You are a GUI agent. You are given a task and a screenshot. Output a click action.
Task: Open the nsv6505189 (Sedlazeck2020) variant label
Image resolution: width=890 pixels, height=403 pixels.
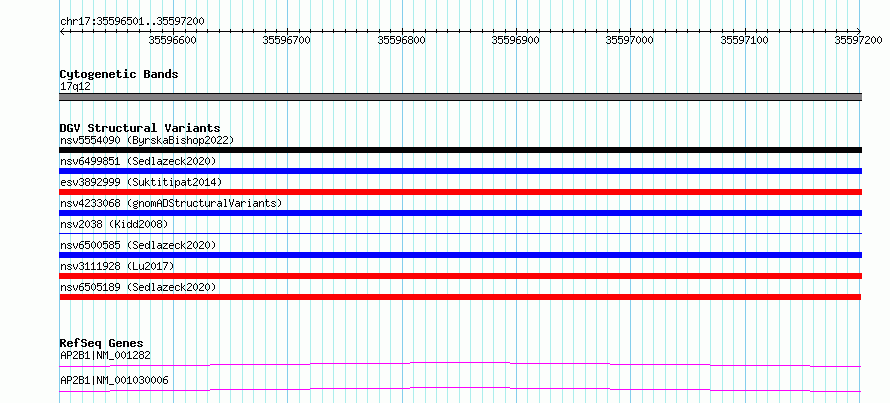138,287
